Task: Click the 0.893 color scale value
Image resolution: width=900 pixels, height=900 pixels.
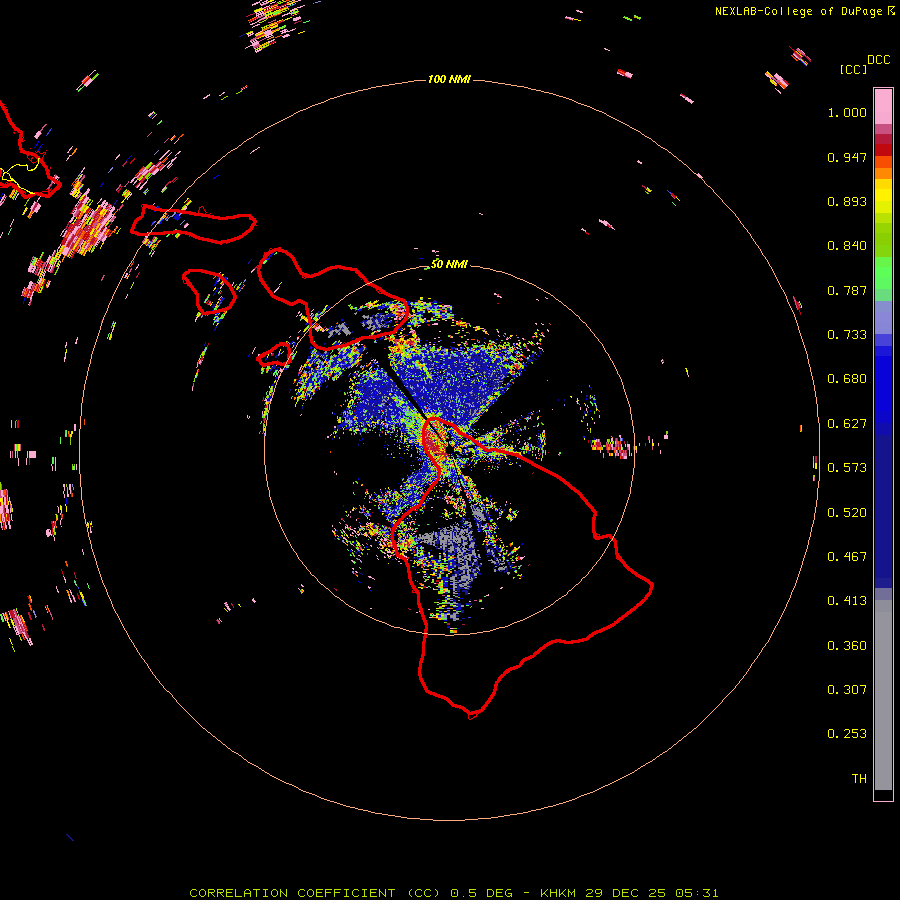Action: [847, 201]
